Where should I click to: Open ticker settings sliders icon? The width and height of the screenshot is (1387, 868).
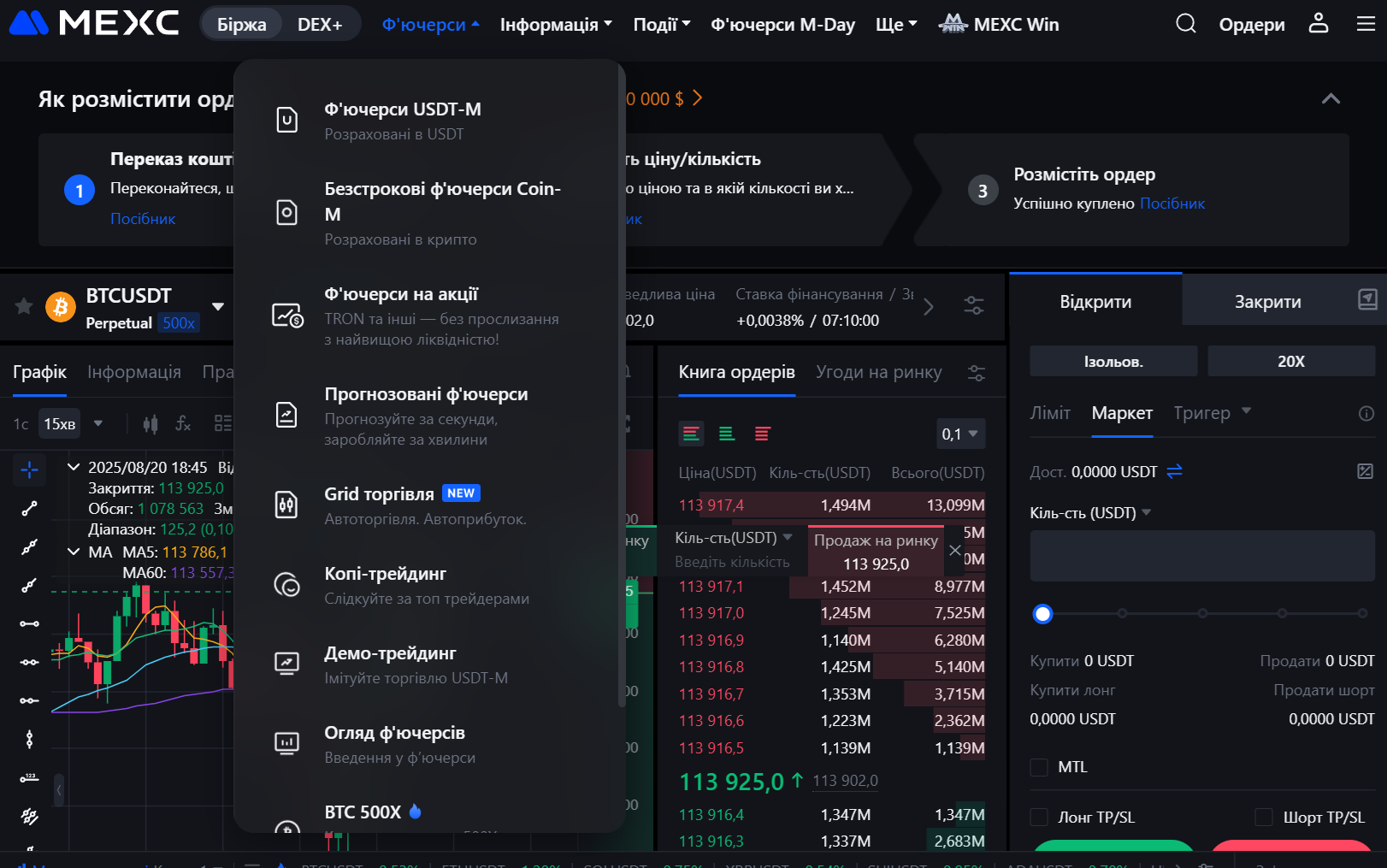point(974,305)
